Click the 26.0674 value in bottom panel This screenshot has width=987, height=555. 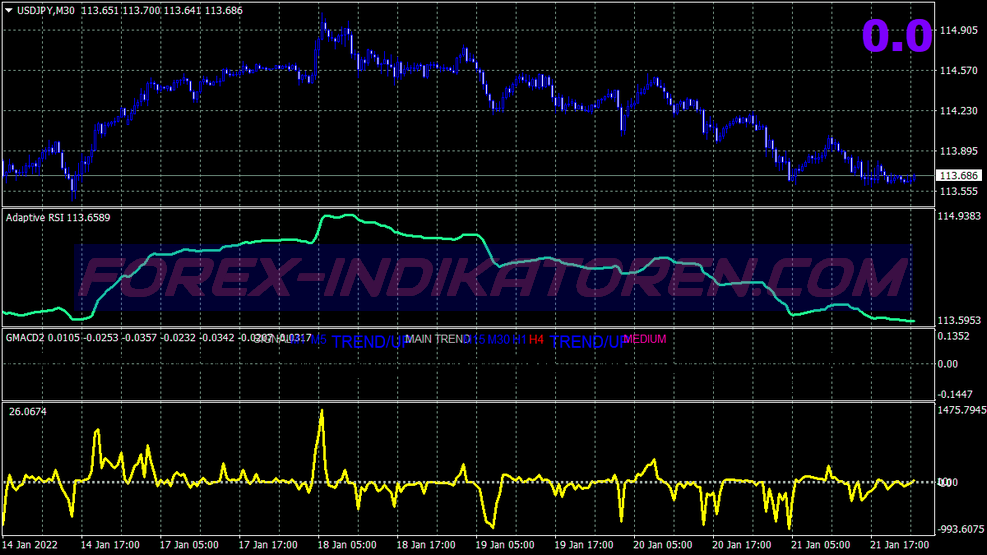(28, 412)
